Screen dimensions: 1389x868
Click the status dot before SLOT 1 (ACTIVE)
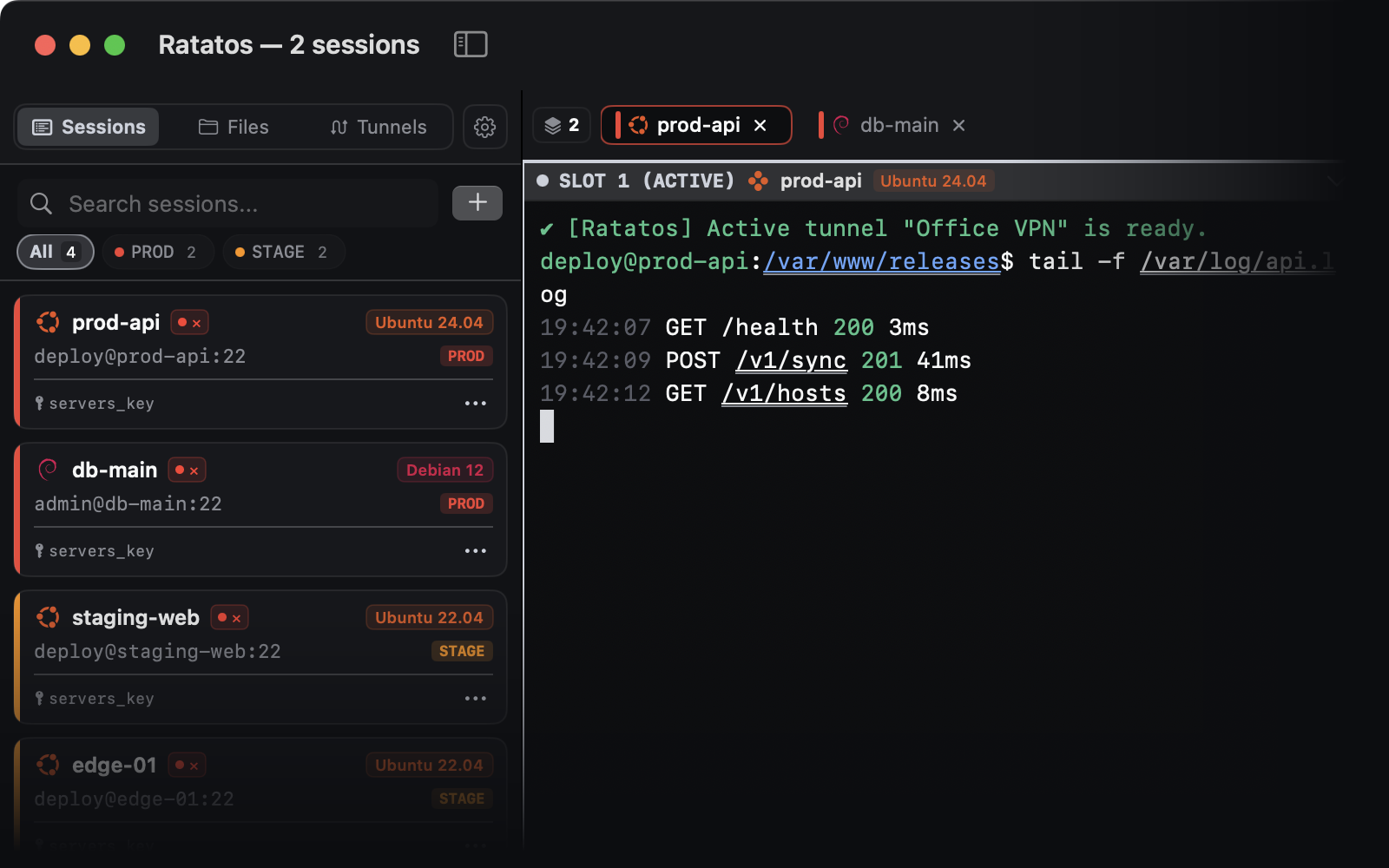pyautogui.click(x=543, y=181)
